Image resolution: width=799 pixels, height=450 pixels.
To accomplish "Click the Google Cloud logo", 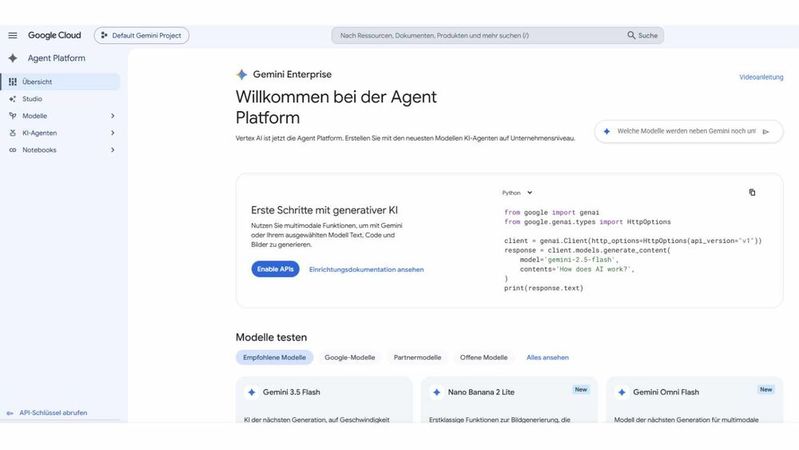I will (55, 35).
